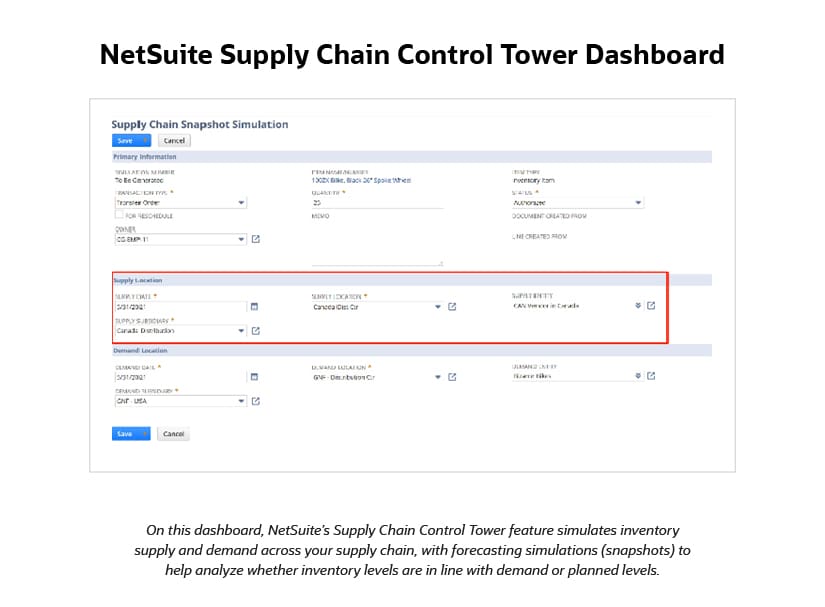
Task: Expand the Supply Location dropdown
Action: pos(438,306)
